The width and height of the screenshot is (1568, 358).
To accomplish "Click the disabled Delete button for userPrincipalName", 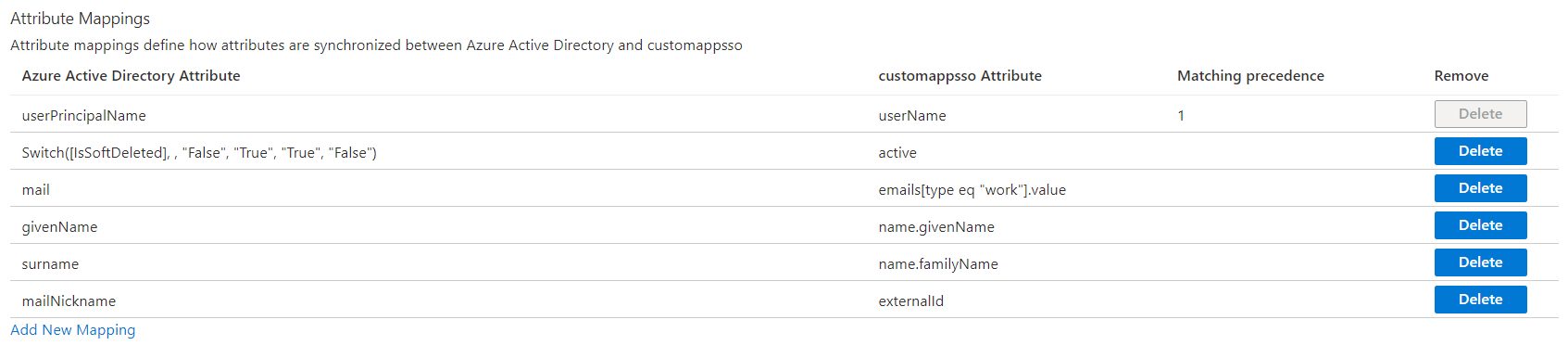I will click(x=1480, y=114).
